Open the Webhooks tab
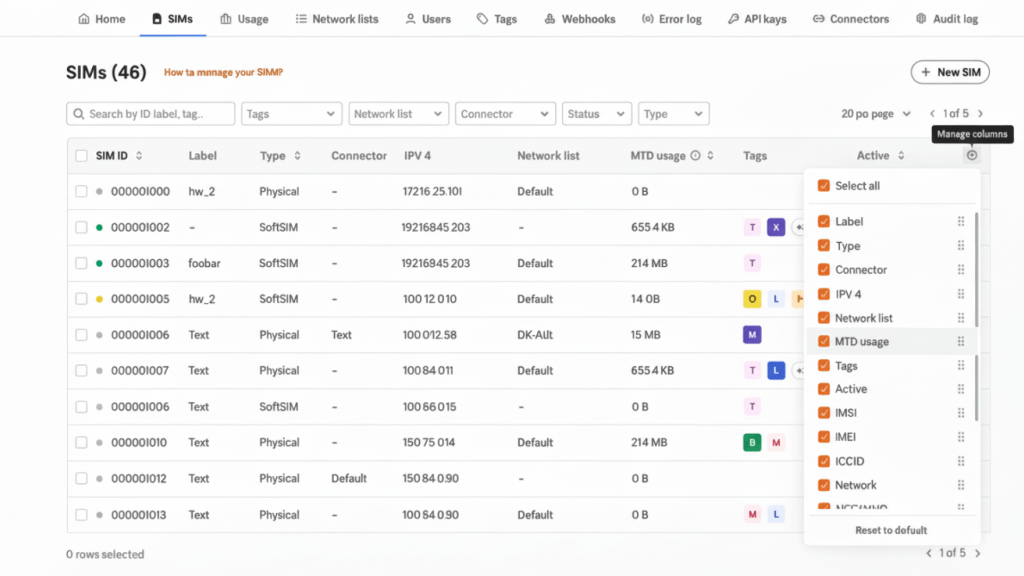Image resolution: width=1024 pixels, height=576 pixels. [580, 19]
